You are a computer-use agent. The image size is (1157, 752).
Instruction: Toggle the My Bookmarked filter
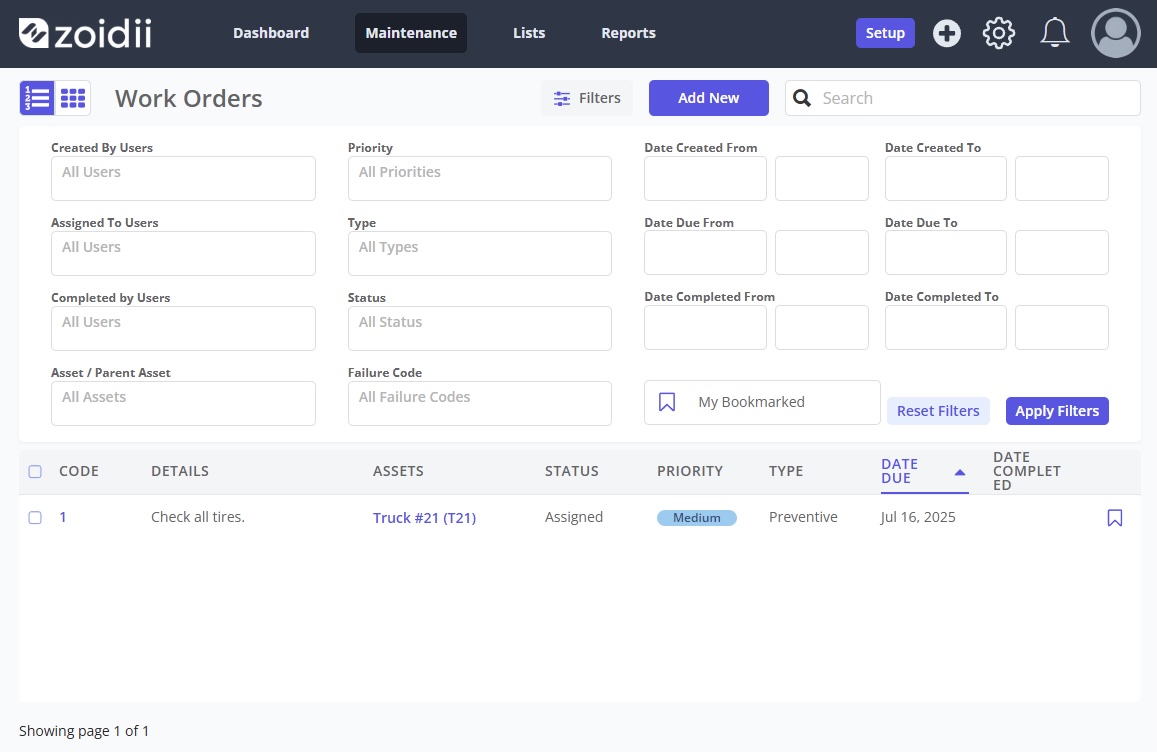pyautogui.click(x=761, y=402)
